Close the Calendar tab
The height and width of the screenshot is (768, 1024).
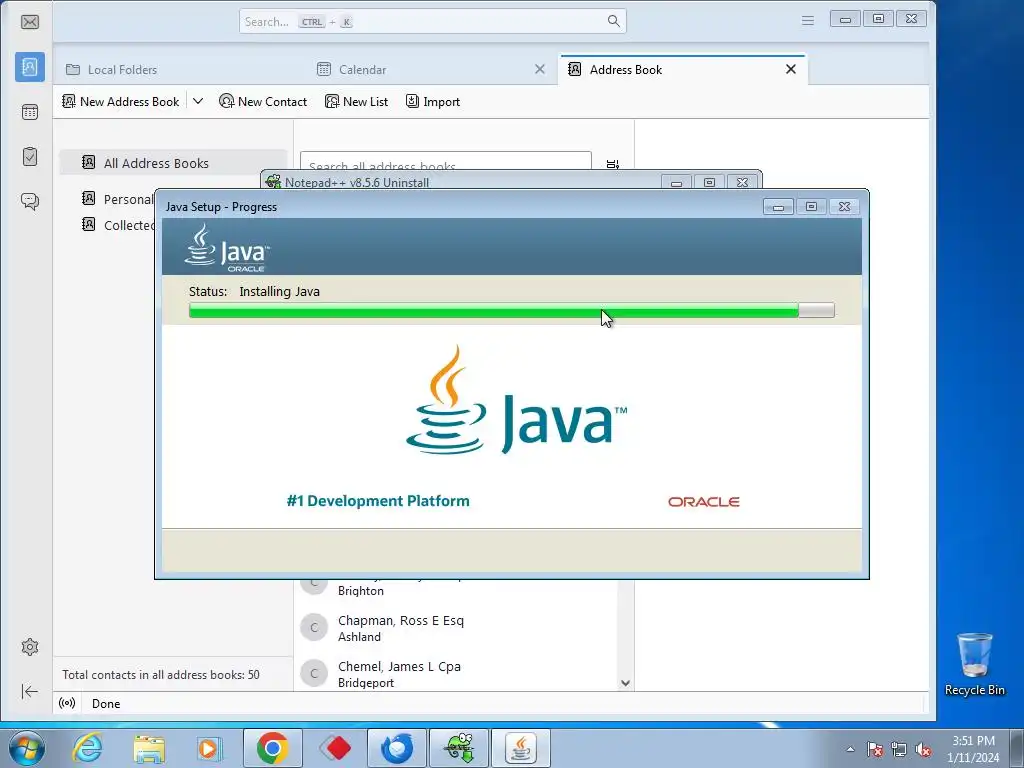point(540,69)
